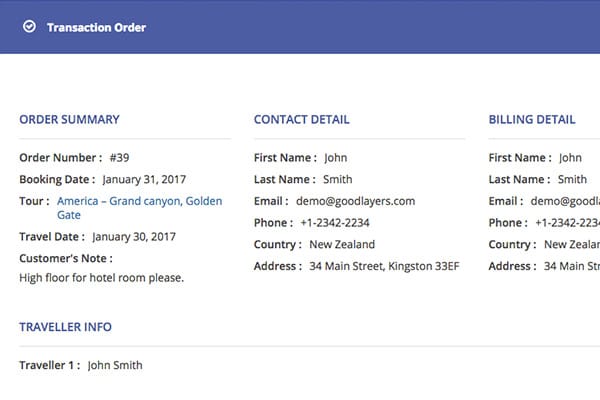Click the billing detail country value
This screenshot has width=600, height=400.
[x=572, y=245]
